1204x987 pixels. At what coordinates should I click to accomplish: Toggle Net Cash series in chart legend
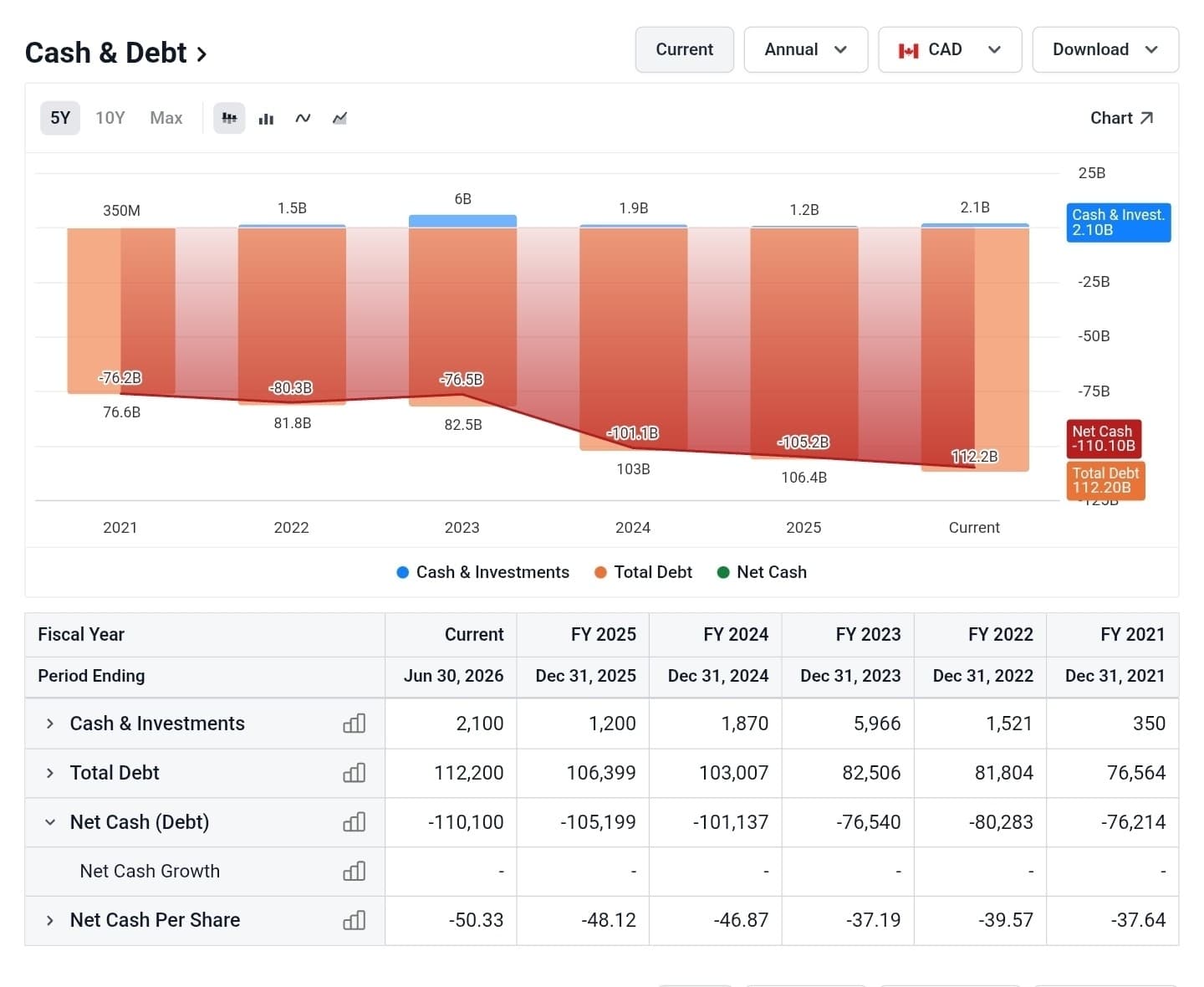(762, 572)
